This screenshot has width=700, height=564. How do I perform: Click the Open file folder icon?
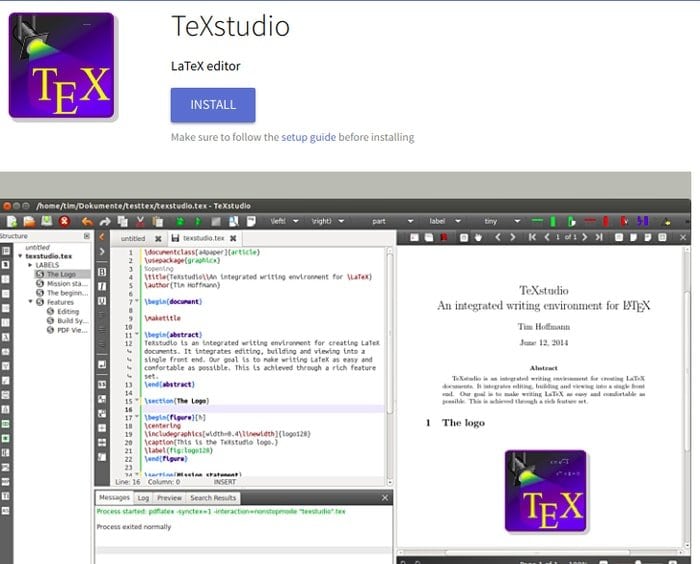[29, 221]
